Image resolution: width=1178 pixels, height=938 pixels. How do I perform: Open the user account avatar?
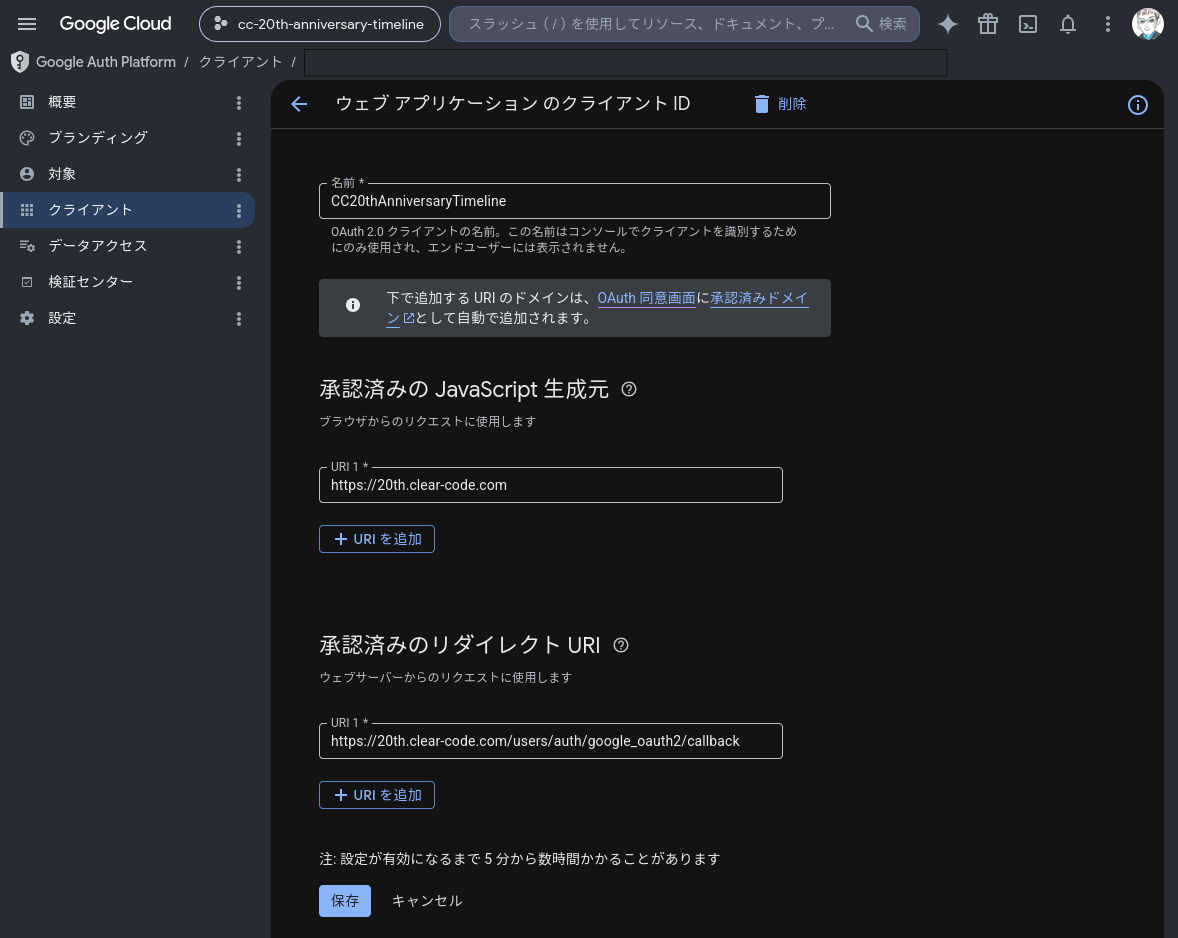pyautogui.click(x=1147, y=24)
